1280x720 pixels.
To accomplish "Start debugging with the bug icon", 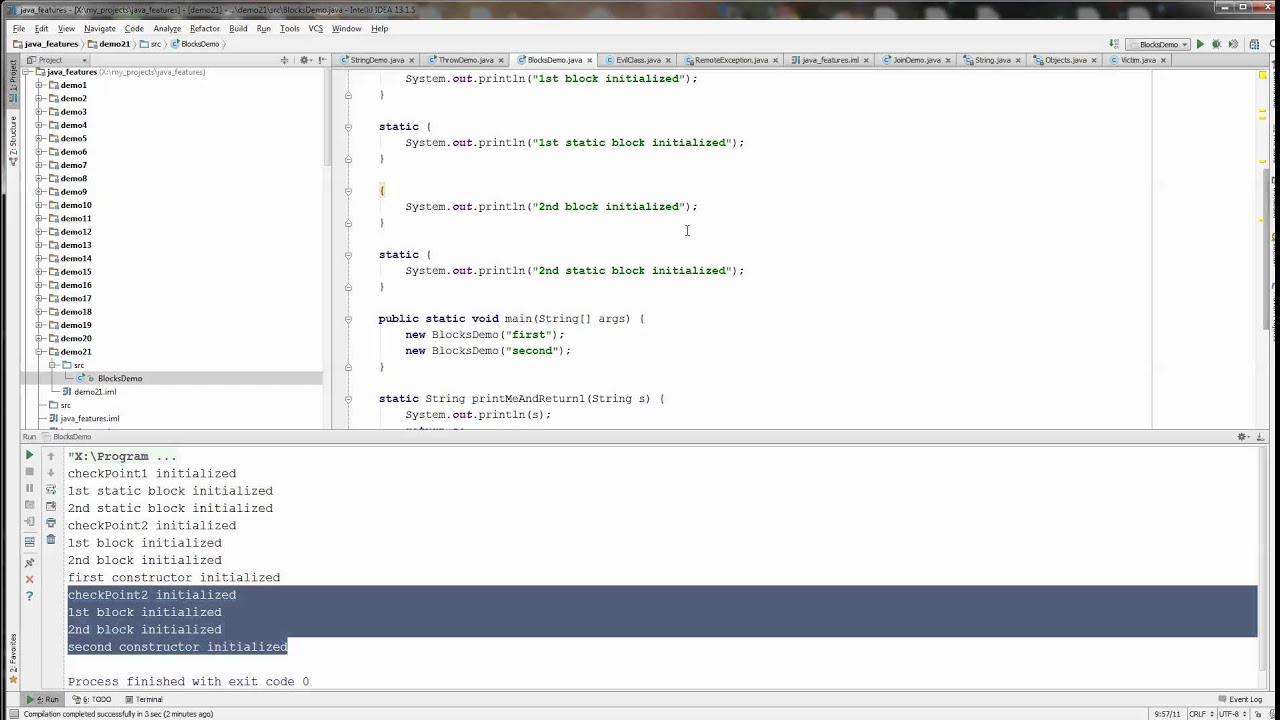I will (1216, 44).
